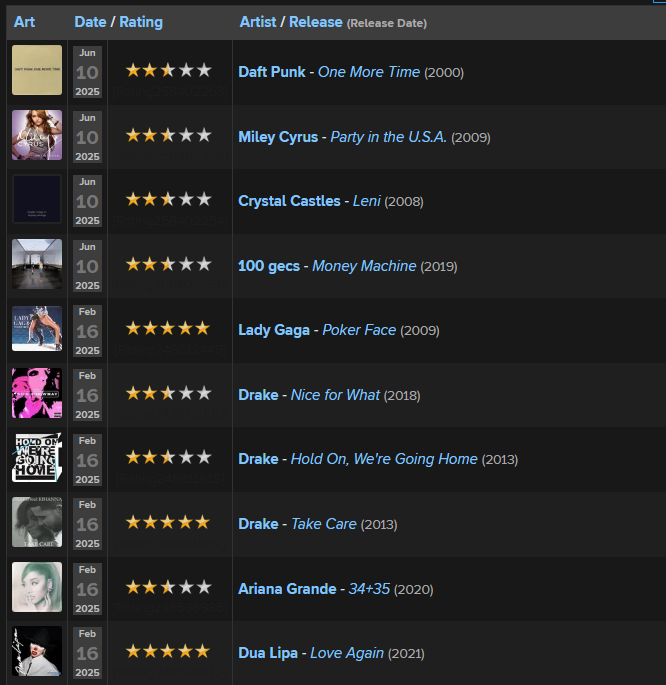The height and width of the screenshot is (685, 666).
Task: View Take Care cover thumbnail
Action: click(37, 522)
